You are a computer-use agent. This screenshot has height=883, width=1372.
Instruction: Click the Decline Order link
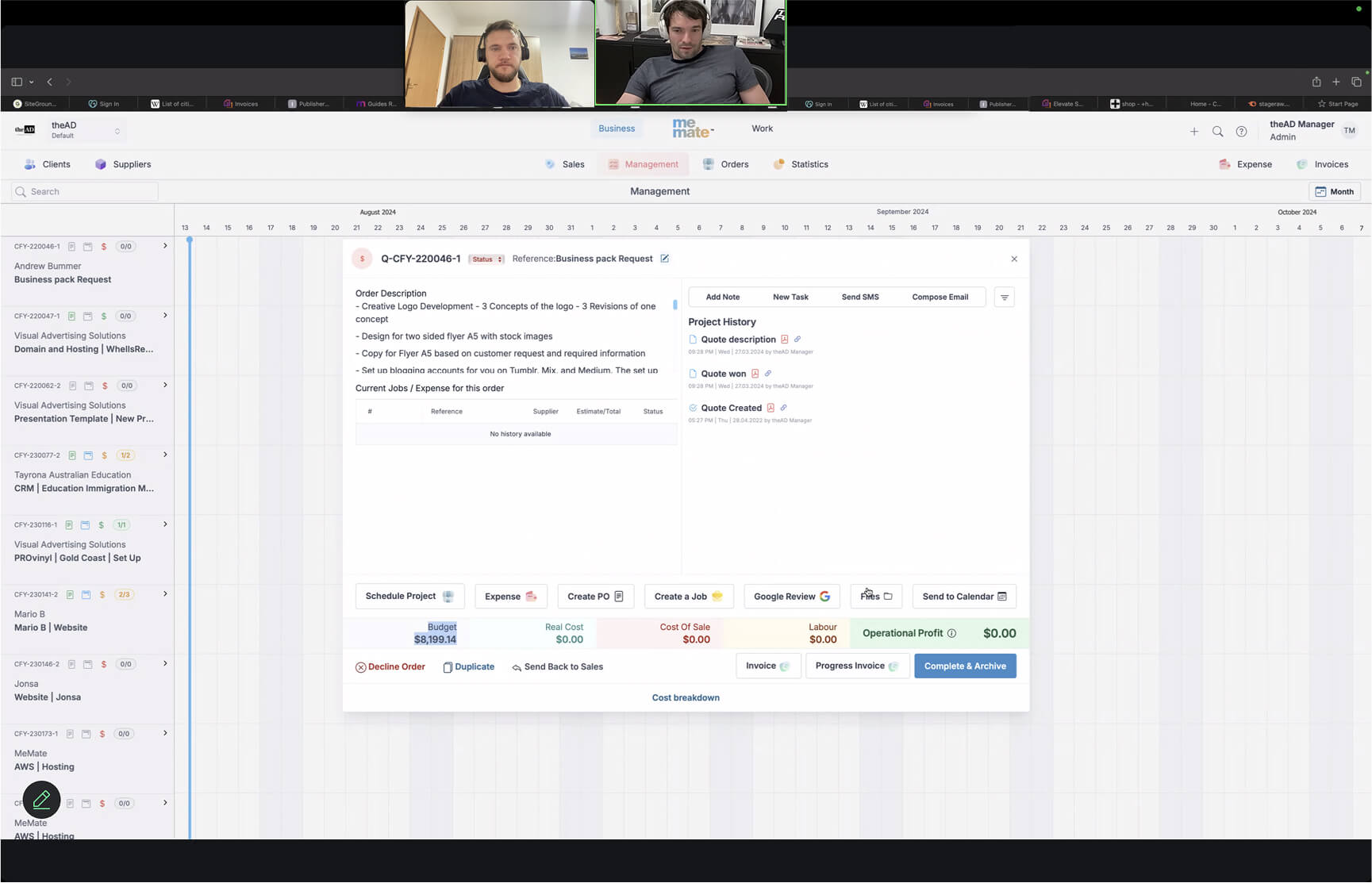[x=390, y=667]
